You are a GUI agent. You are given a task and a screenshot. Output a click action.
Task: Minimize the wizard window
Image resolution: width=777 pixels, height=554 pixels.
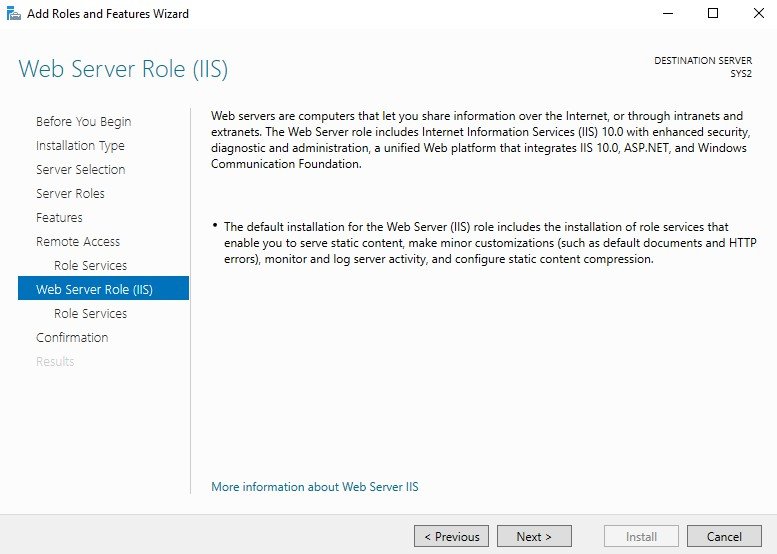coord(668,13)
